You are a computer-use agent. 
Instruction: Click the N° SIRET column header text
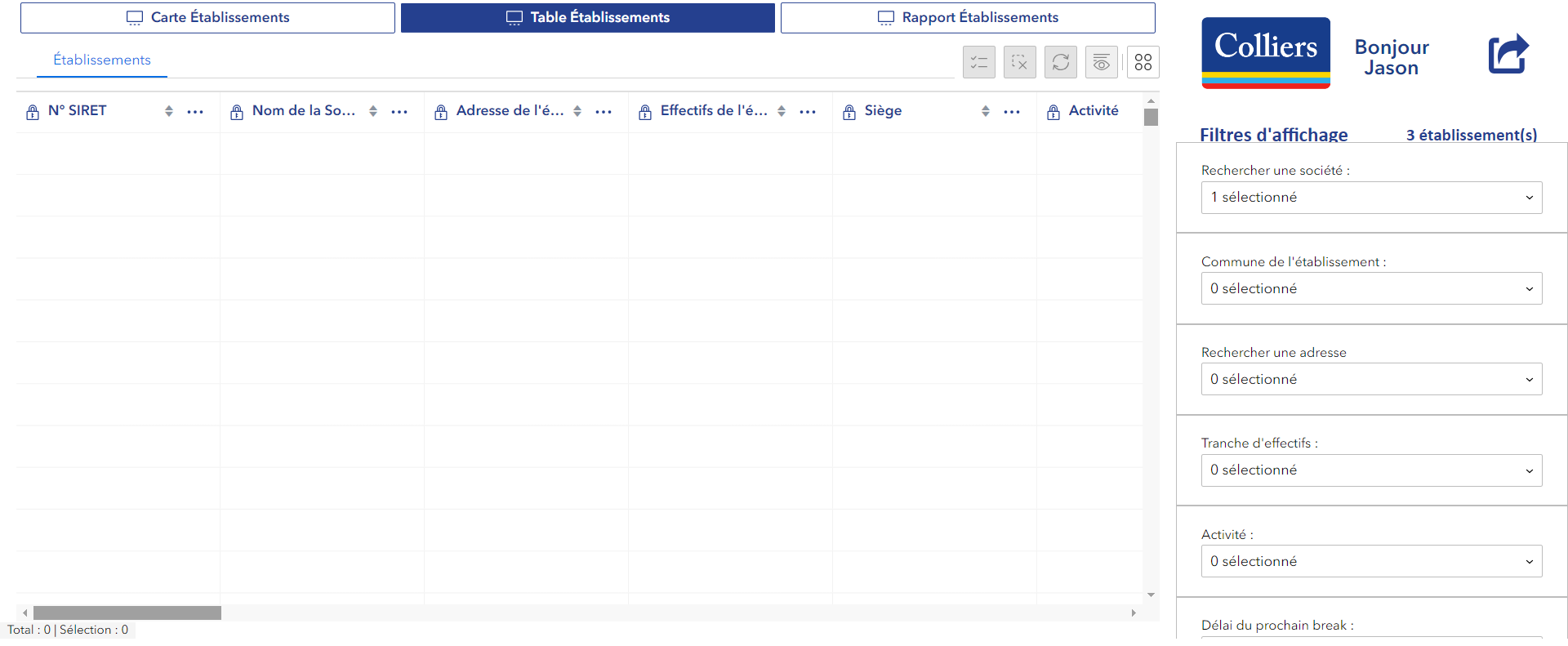(x=77, y=110)
